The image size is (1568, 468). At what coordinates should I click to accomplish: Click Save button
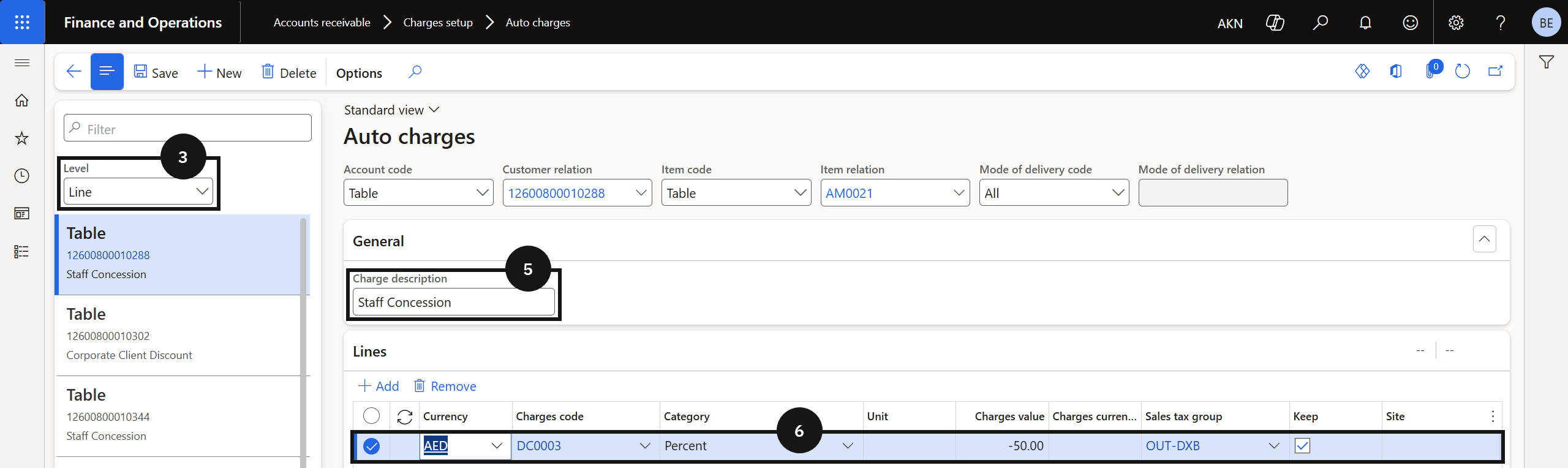click(156, 73)
